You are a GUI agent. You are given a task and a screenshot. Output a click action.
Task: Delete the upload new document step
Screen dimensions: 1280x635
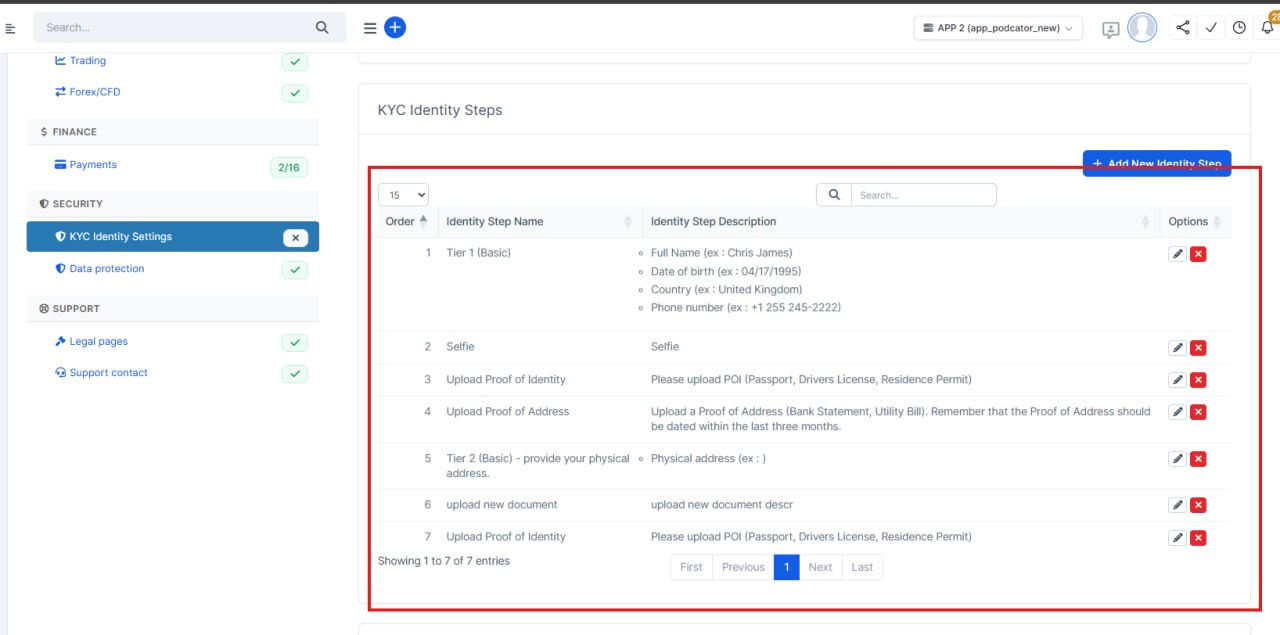[1198, 505]
